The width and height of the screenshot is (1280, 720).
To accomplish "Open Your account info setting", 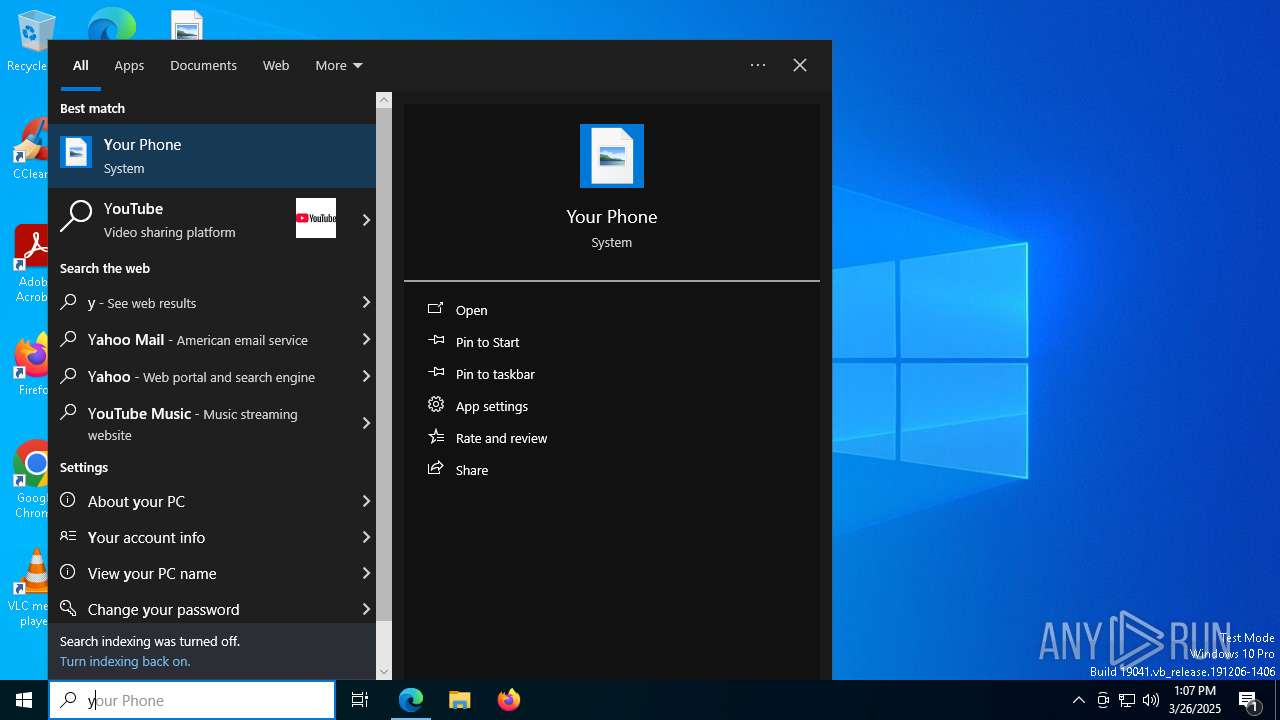I will point(212,537).
